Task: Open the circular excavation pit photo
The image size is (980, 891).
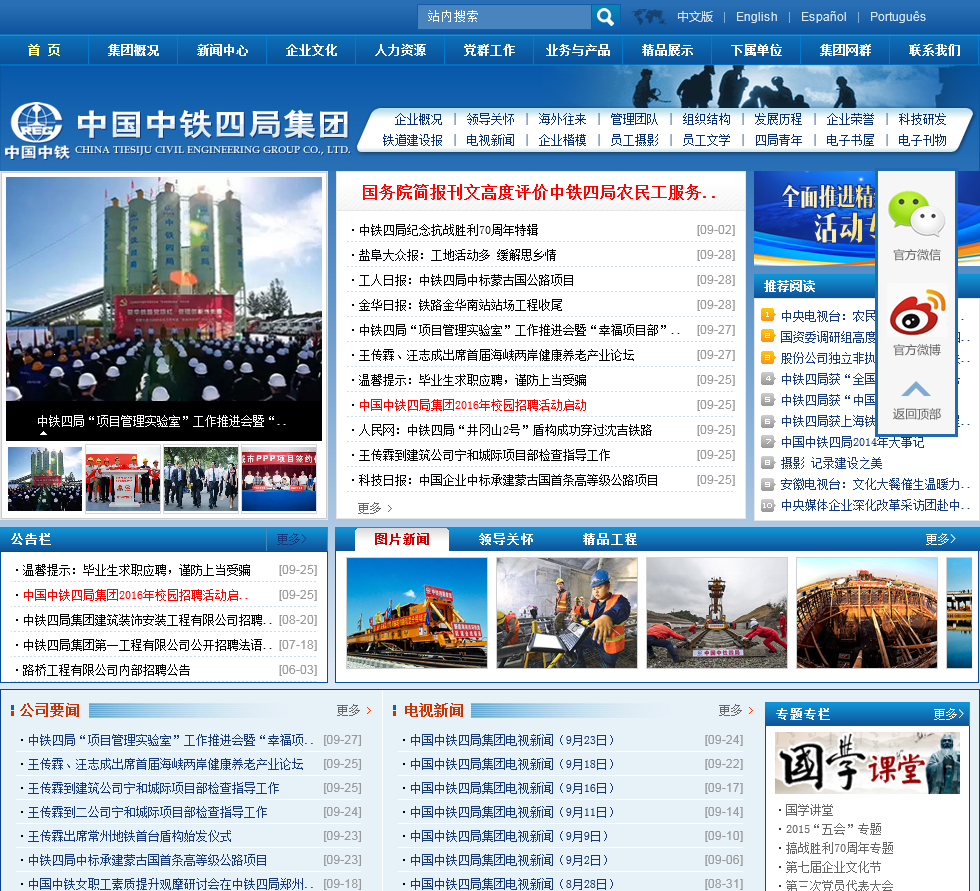Action: pyautogui.click(x=867, y=613)
